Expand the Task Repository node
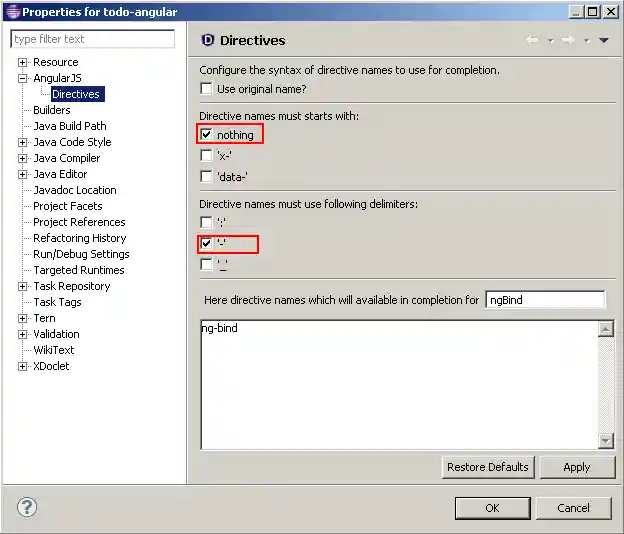 coord(23,286)
